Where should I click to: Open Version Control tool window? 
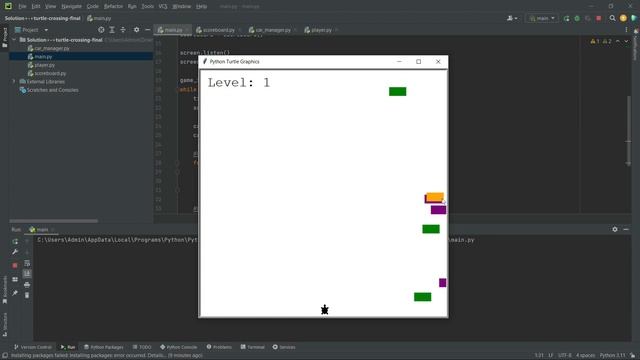(33, 347)
